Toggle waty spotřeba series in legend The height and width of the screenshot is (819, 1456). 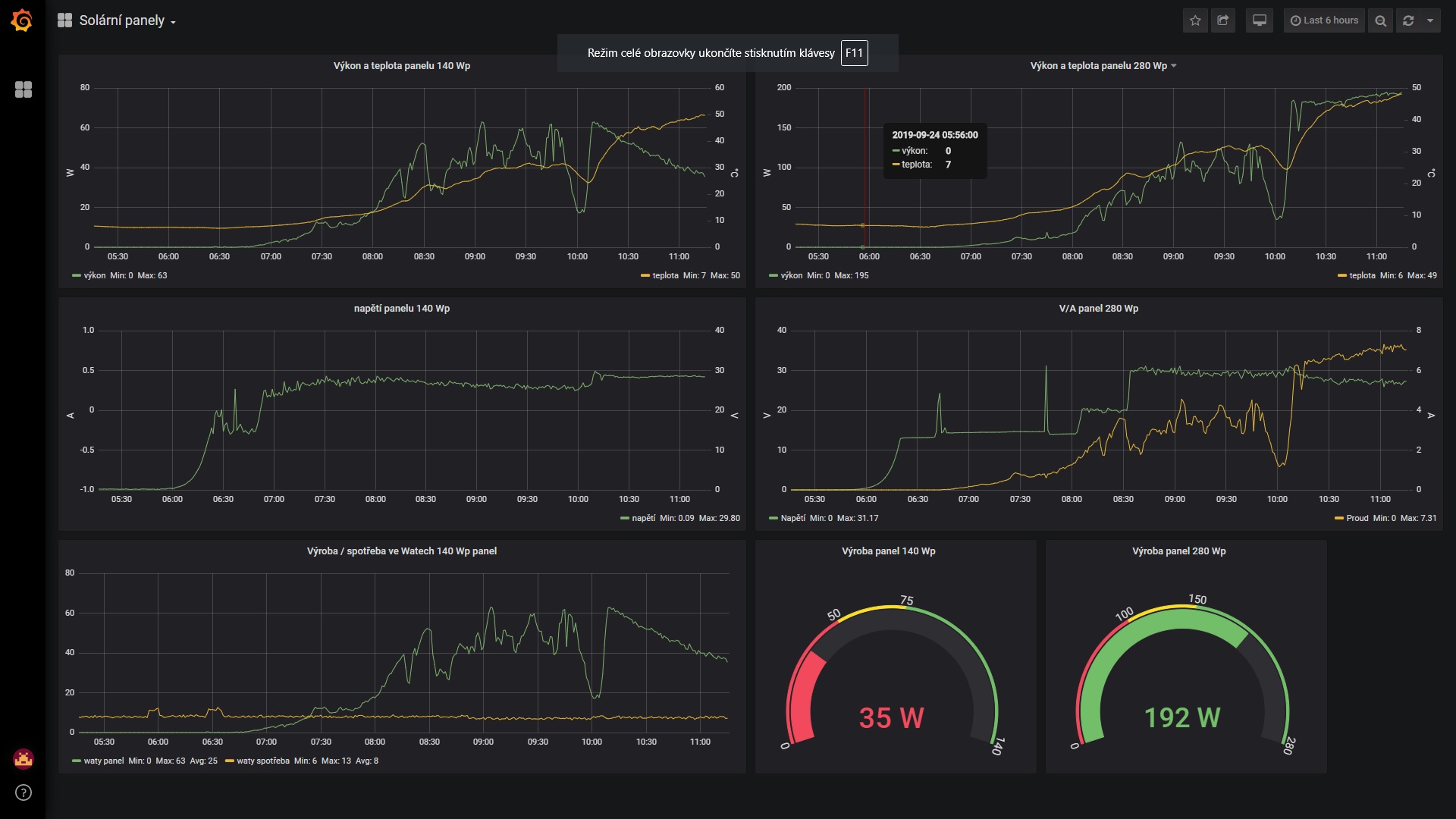[262, 761]
